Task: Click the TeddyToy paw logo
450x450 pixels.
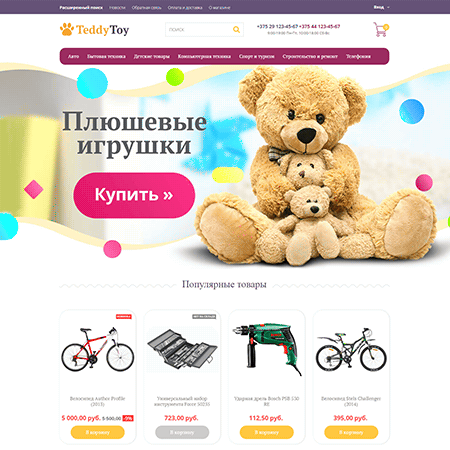Action: click(x=94, y=30)
